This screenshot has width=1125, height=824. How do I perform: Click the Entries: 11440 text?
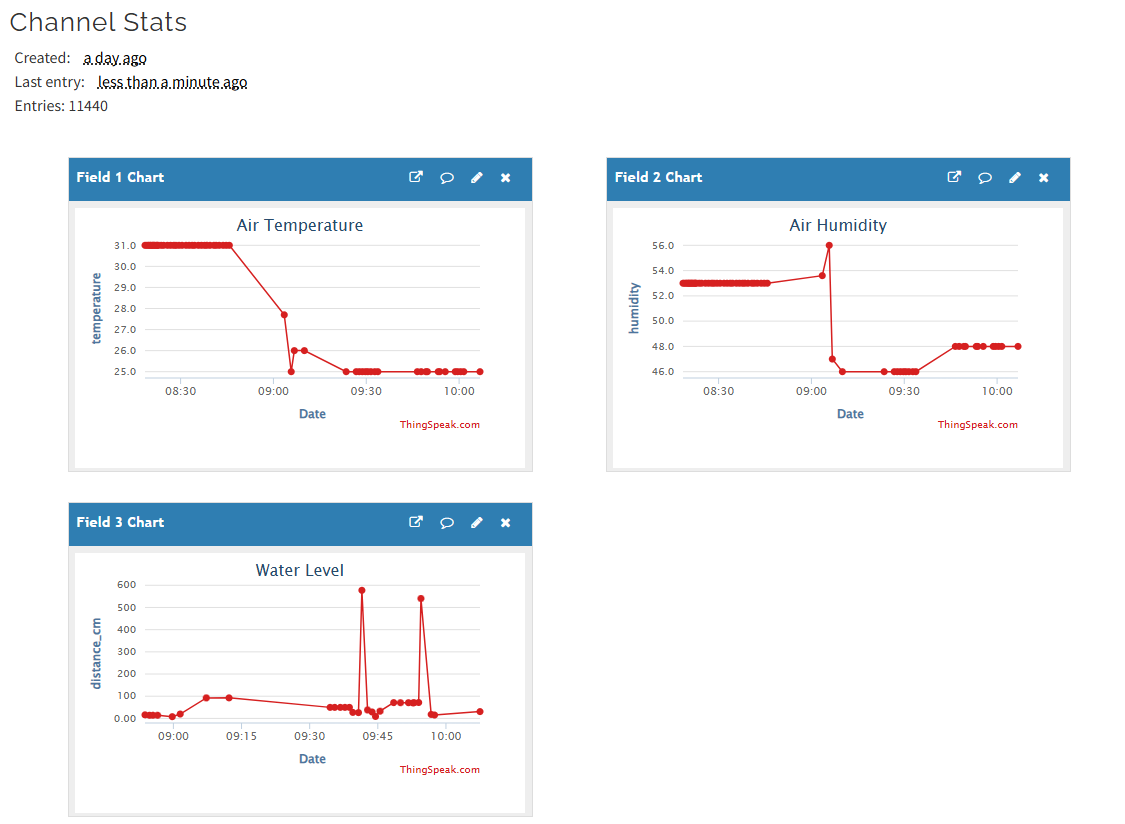(61, 106)
